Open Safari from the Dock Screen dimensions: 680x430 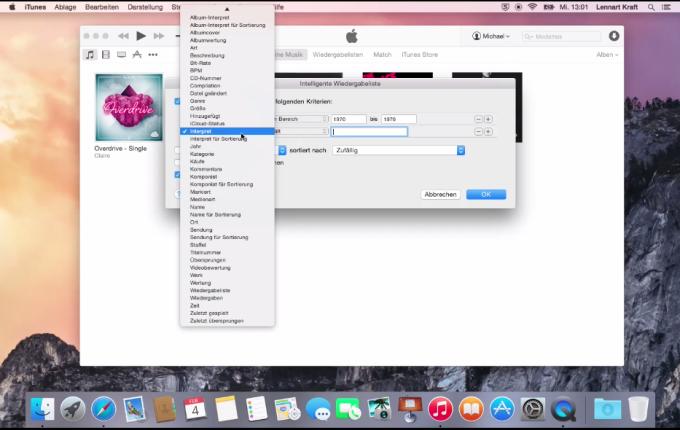point(103,409)
